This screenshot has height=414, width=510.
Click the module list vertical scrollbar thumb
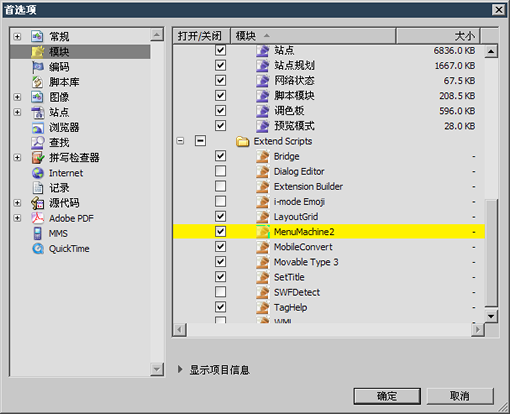pos(491,253)
